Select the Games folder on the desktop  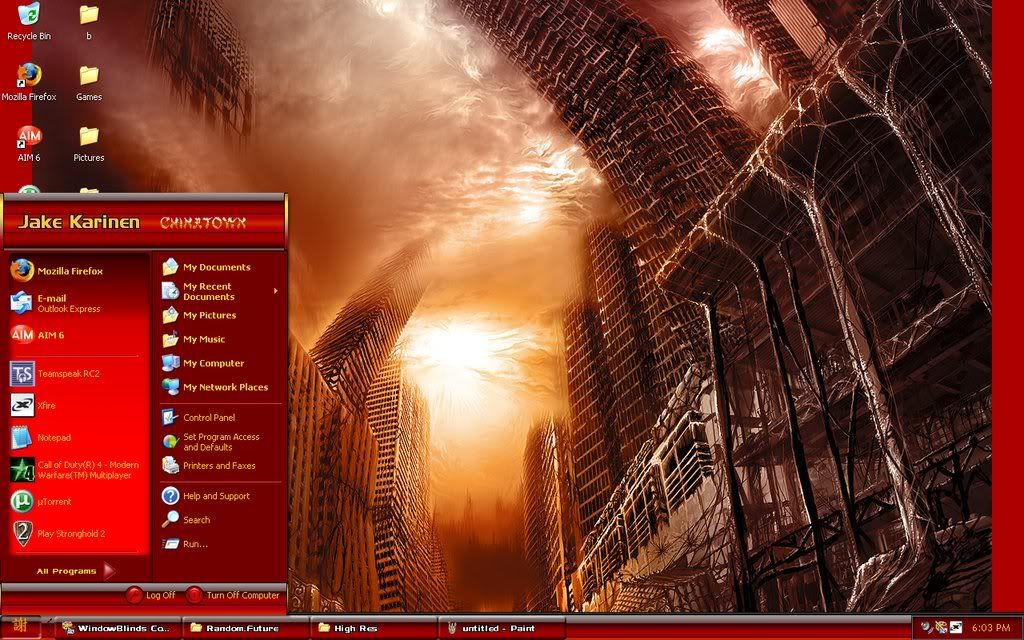click(x=89, y=82)
